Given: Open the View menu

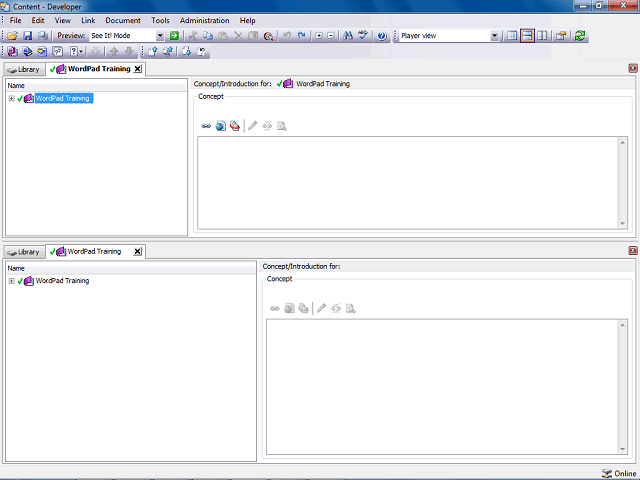Looking at the screenshot, I should coord(63,20).
